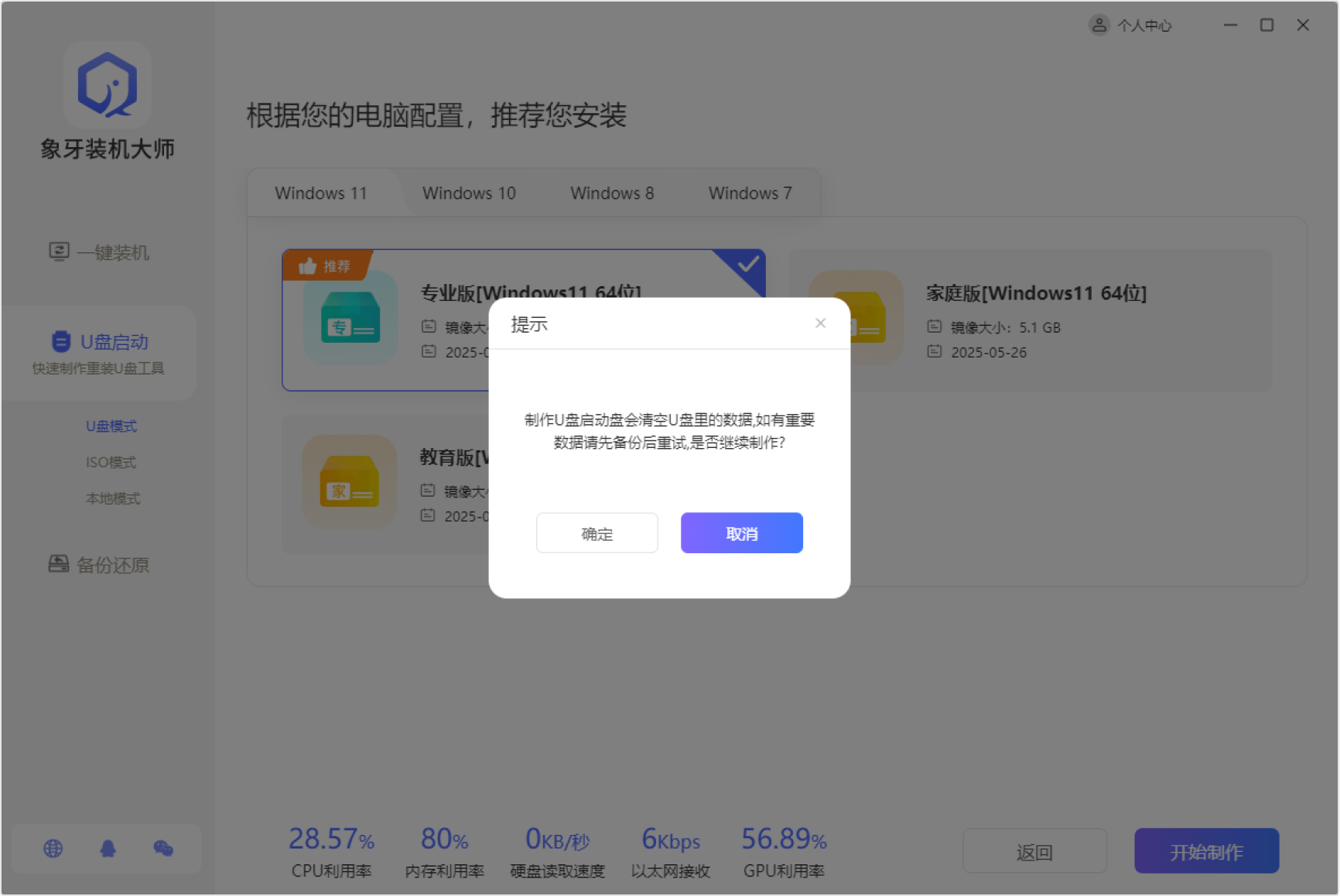Viewport: 1340px width, 896px height.
Task: Click the globe website icon in sidebar
Action: 53,849
